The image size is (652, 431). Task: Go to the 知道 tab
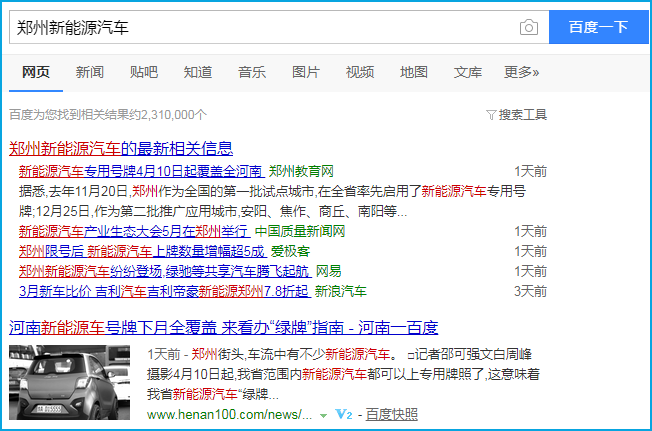click(x=198, y=72)
